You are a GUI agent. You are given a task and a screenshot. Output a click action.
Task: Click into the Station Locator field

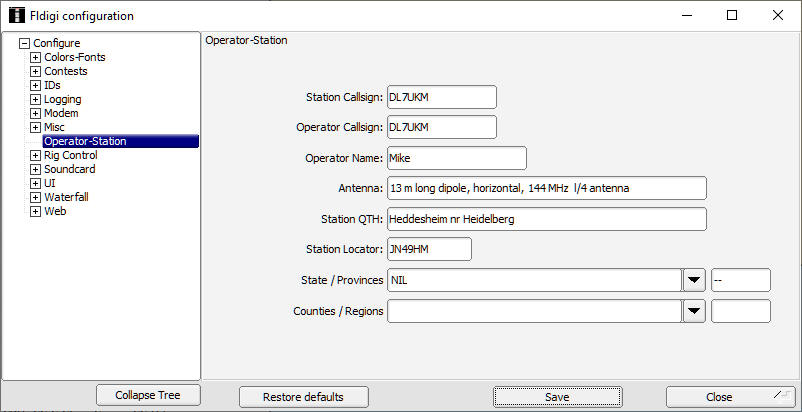(428, 249)
